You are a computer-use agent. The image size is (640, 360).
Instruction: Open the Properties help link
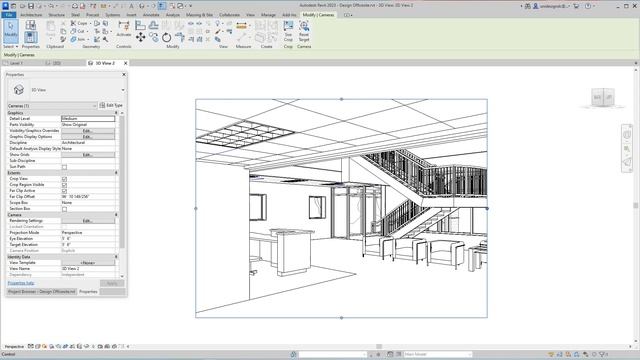pos(21,283)
